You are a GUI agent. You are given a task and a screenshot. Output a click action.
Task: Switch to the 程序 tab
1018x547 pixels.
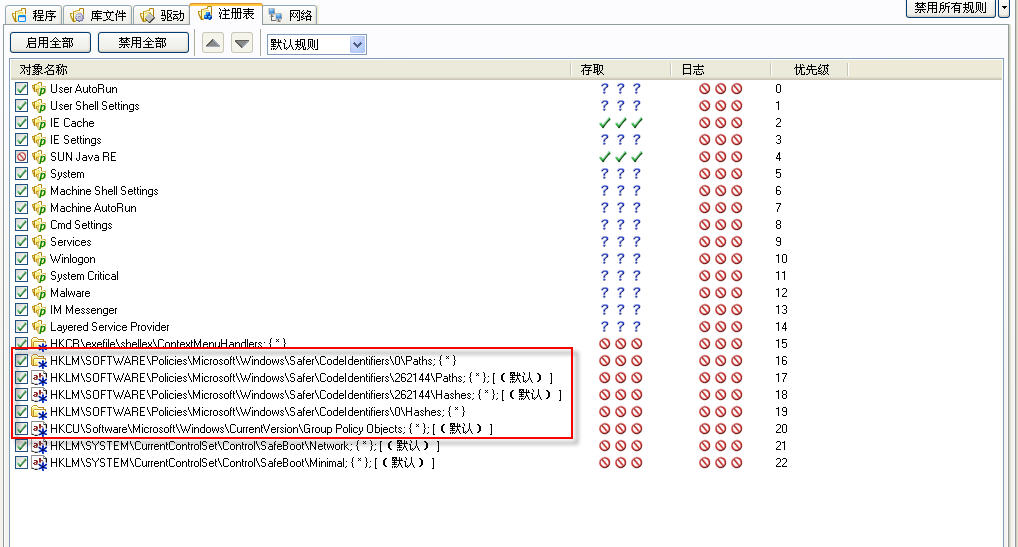35,15
